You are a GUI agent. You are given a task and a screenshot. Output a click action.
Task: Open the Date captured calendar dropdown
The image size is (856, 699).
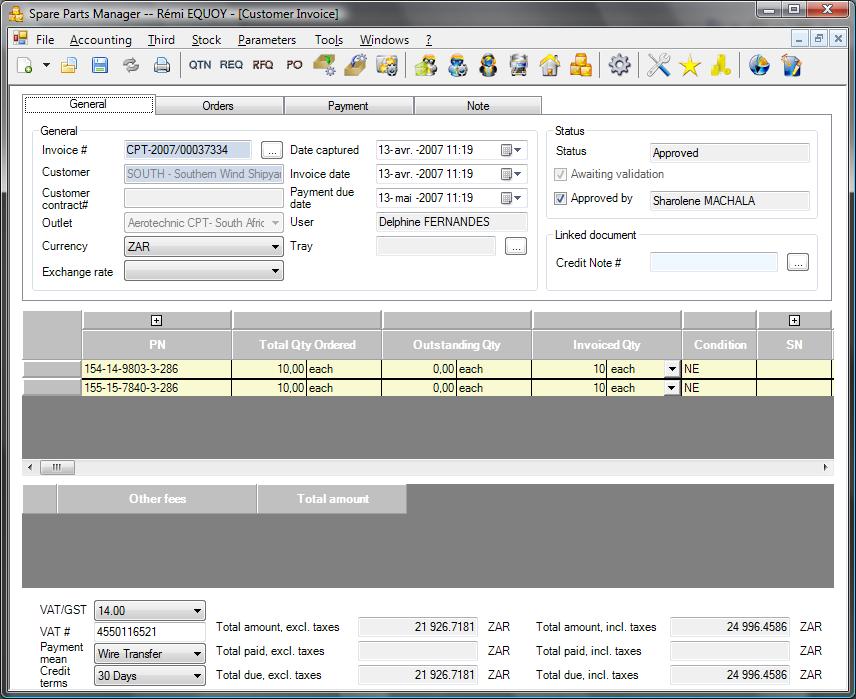[x=511, y=150]
